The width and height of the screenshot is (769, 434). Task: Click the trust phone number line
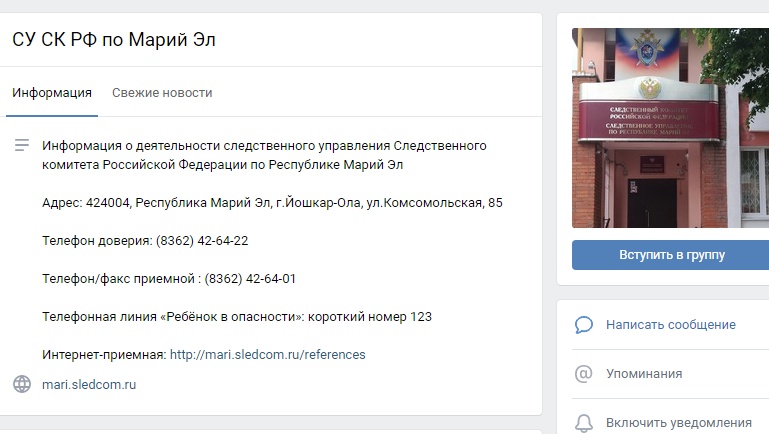[145, 241]
